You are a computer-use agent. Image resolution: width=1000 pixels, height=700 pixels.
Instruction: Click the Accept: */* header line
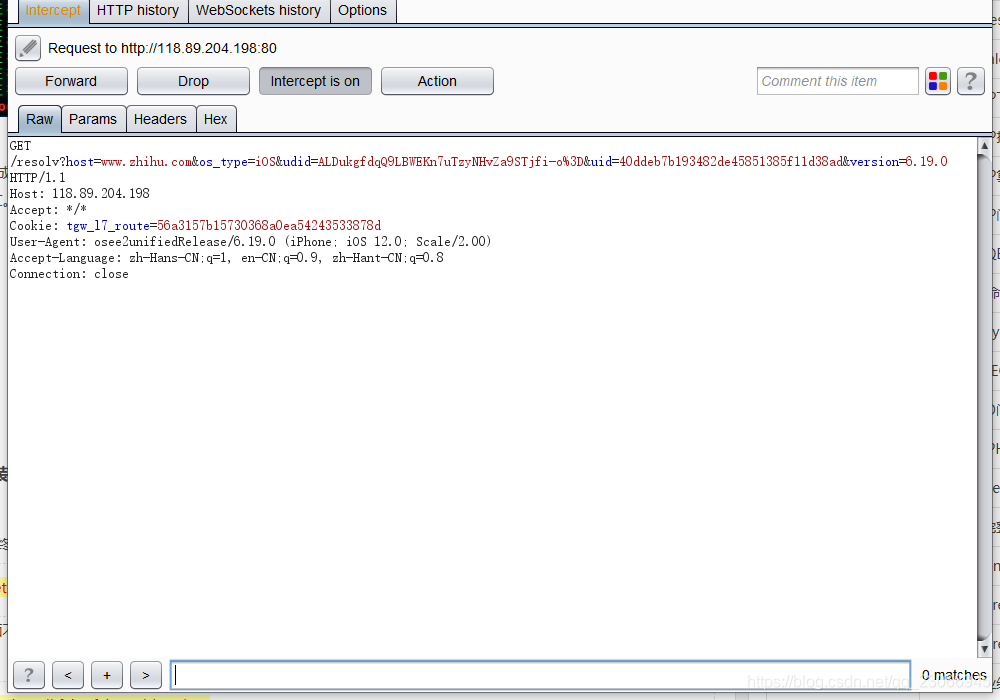(48, 210)
